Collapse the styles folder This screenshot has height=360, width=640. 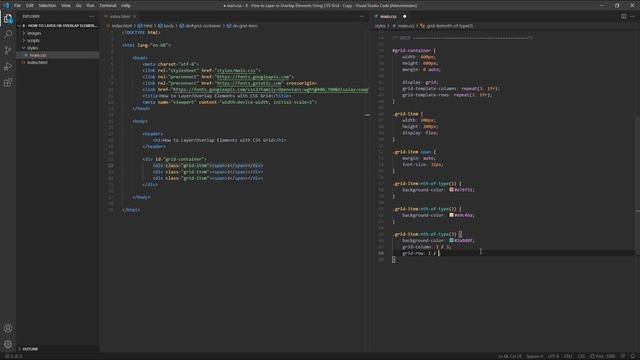[33, 48]
